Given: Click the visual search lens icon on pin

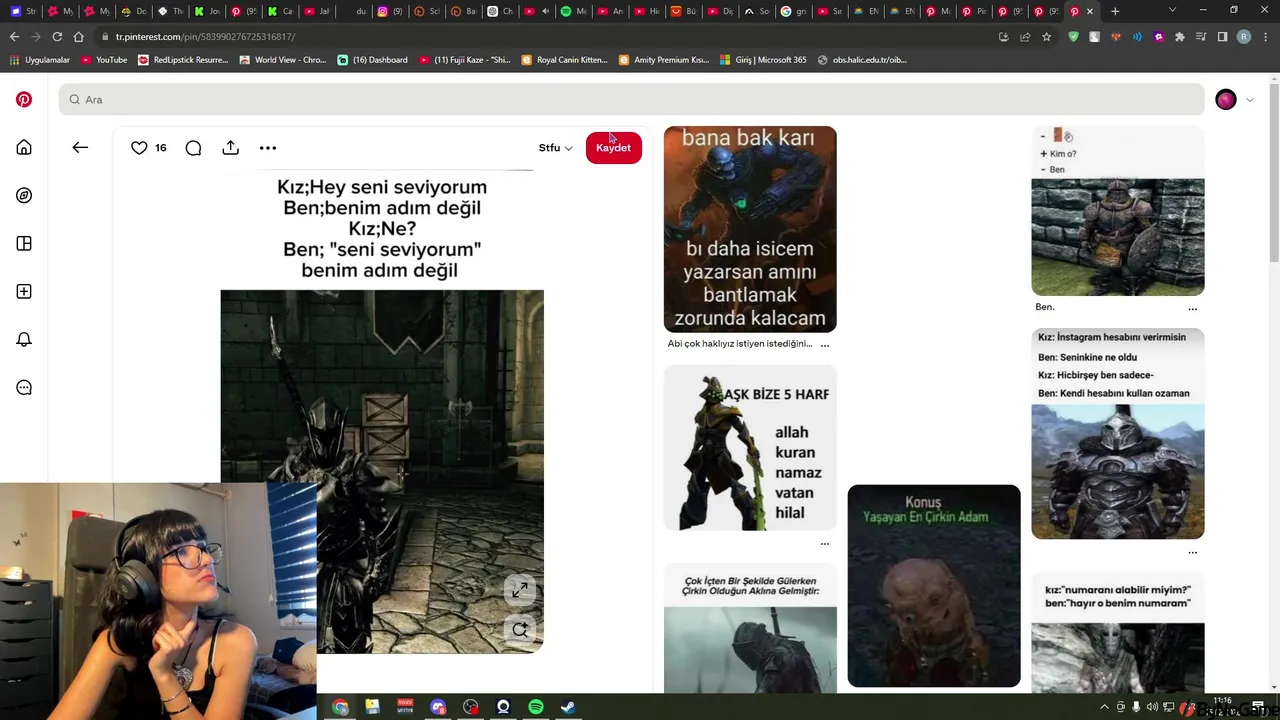Looking at the screenshot, I should click(520, 630).
